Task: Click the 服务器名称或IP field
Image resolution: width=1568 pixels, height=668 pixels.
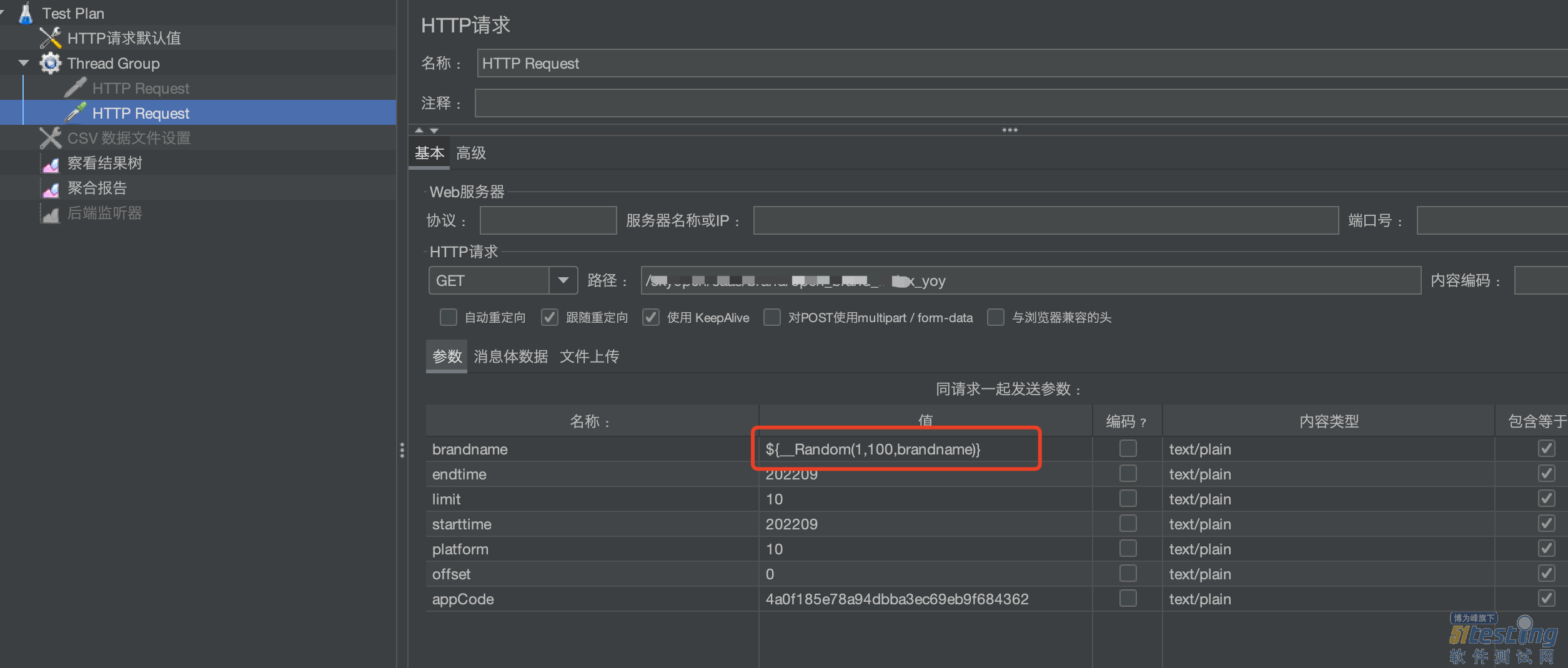Action: click(x=1046, y=220)
